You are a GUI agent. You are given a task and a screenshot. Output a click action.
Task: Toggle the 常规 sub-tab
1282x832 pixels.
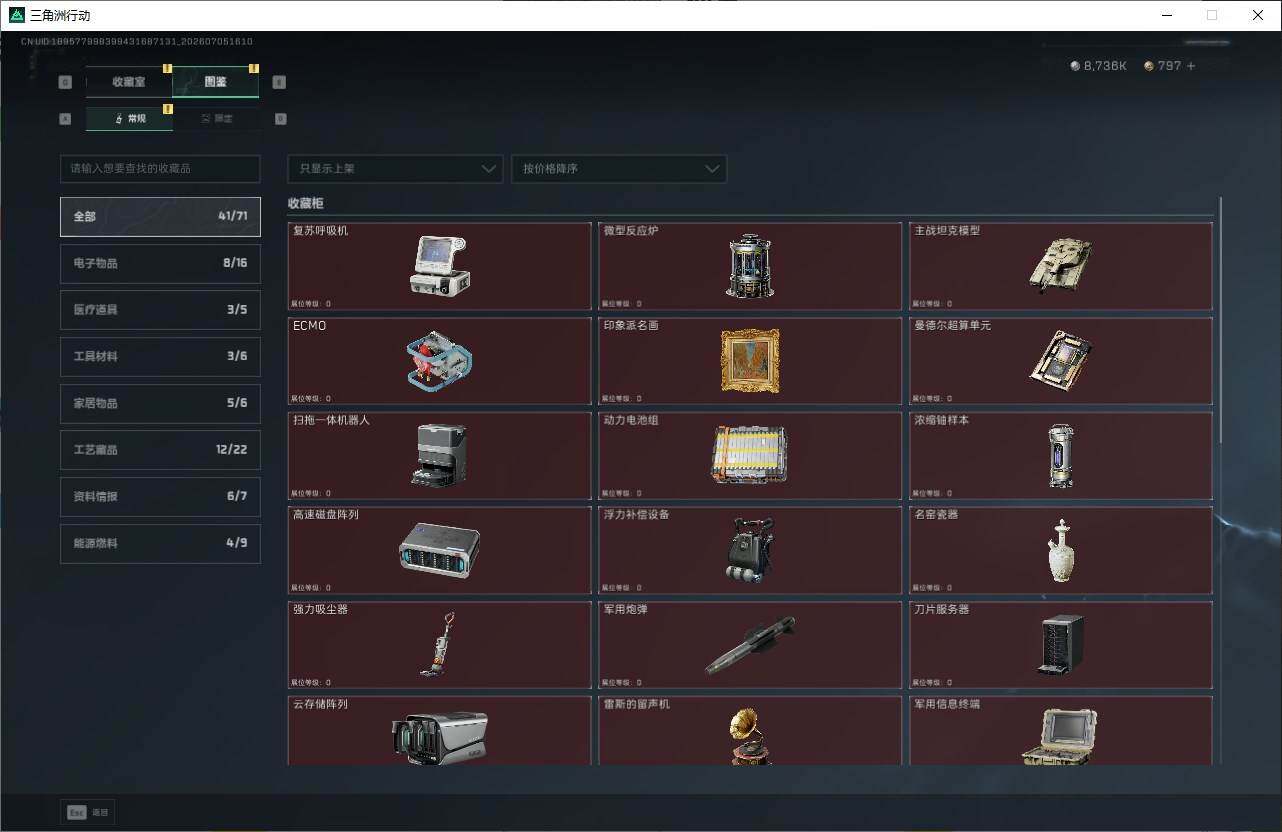click(x=129, y=118)
